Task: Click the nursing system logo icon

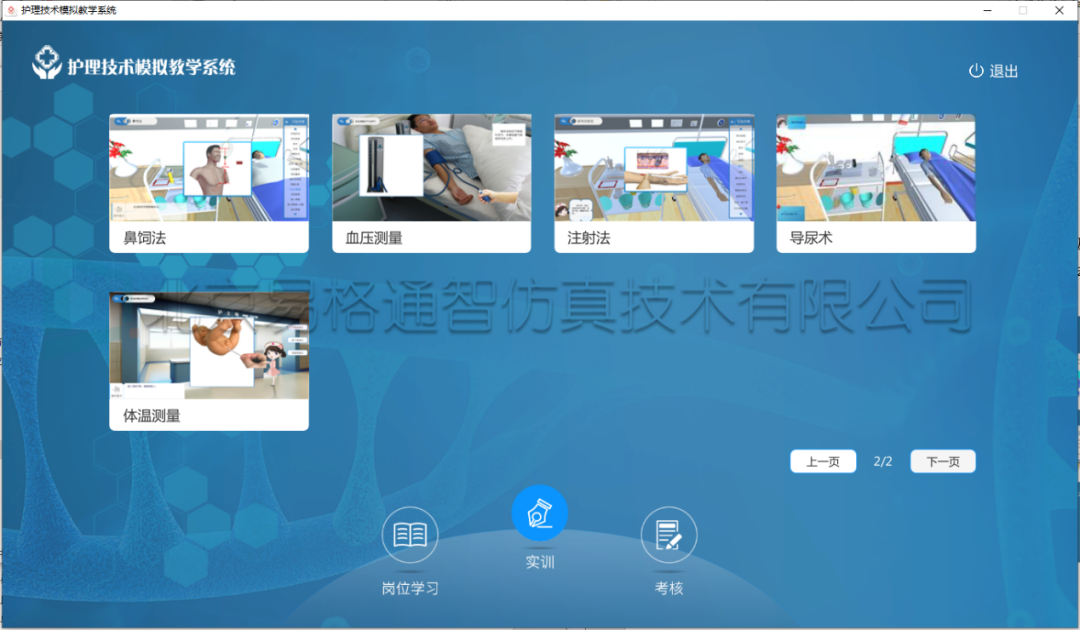Action: 47,63
